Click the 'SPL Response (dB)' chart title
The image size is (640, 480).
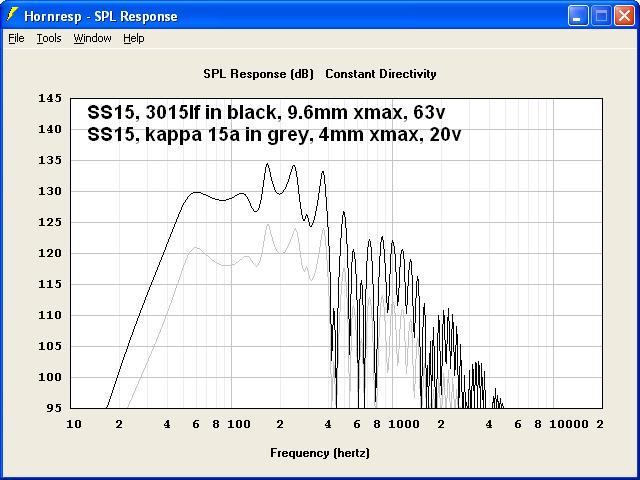[258, 74]
